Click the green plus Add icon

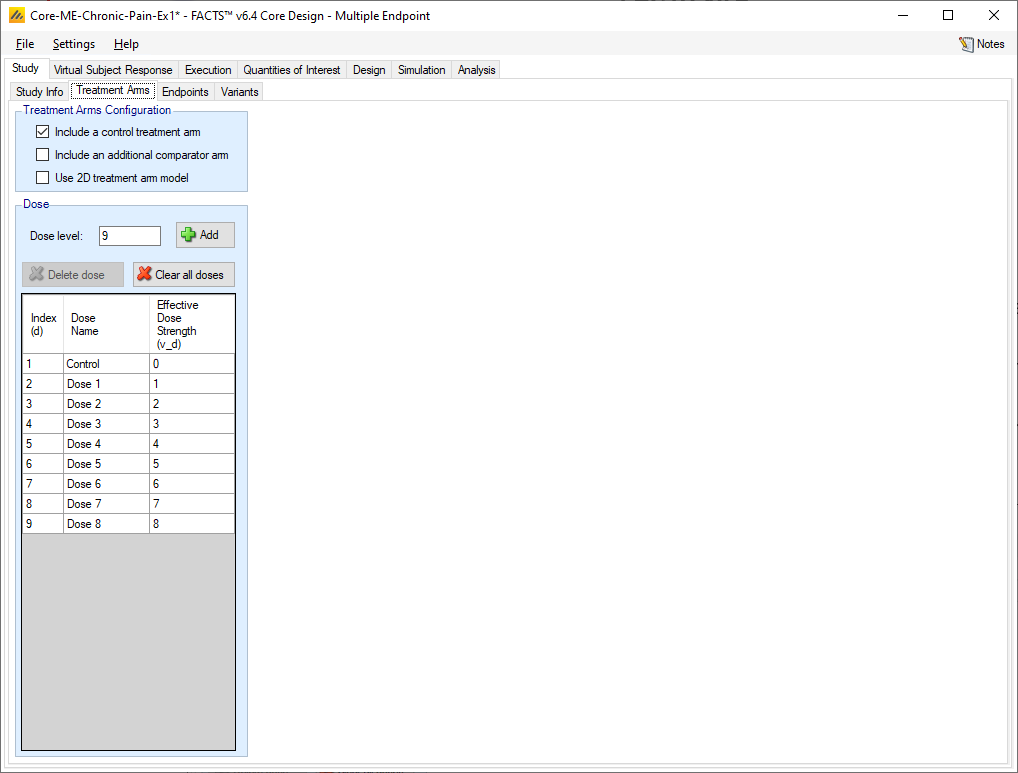tap(188, 235)
